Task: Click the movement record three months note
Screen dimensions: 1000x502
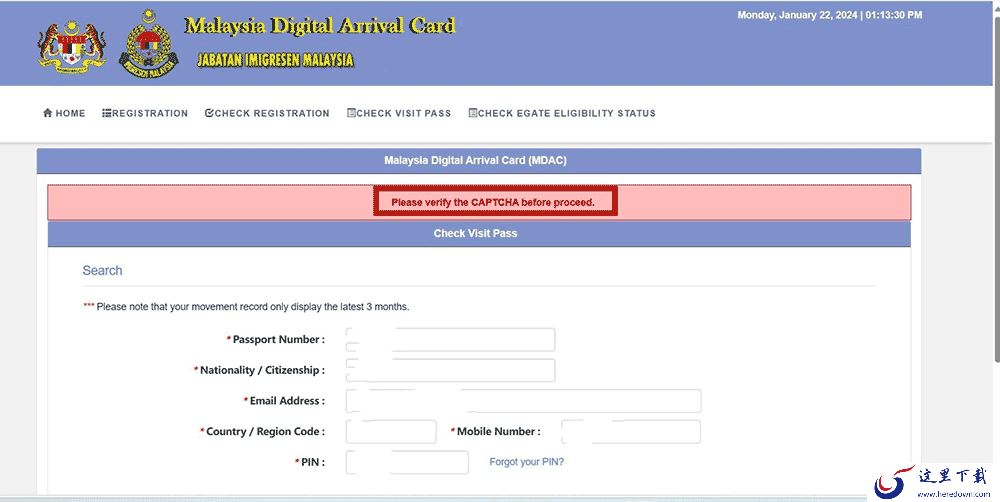Action: tap(246, 307)
